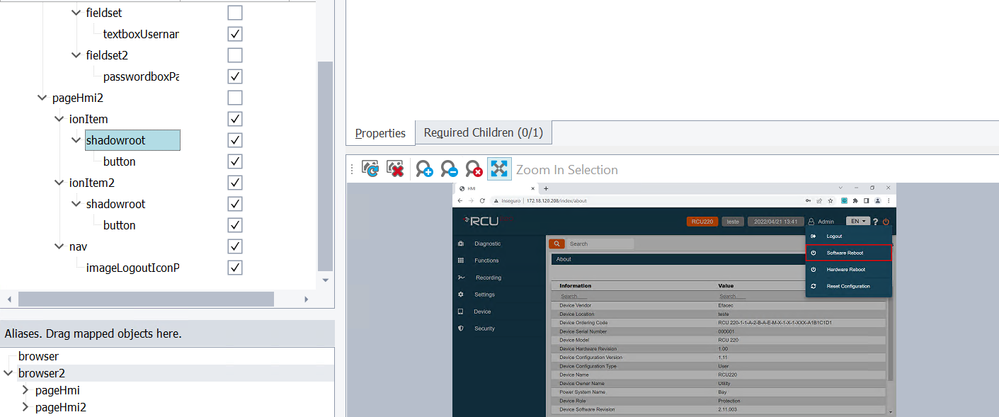Click the zoom in magnifier icon
999x417 pixels.
tap(424, 169)
